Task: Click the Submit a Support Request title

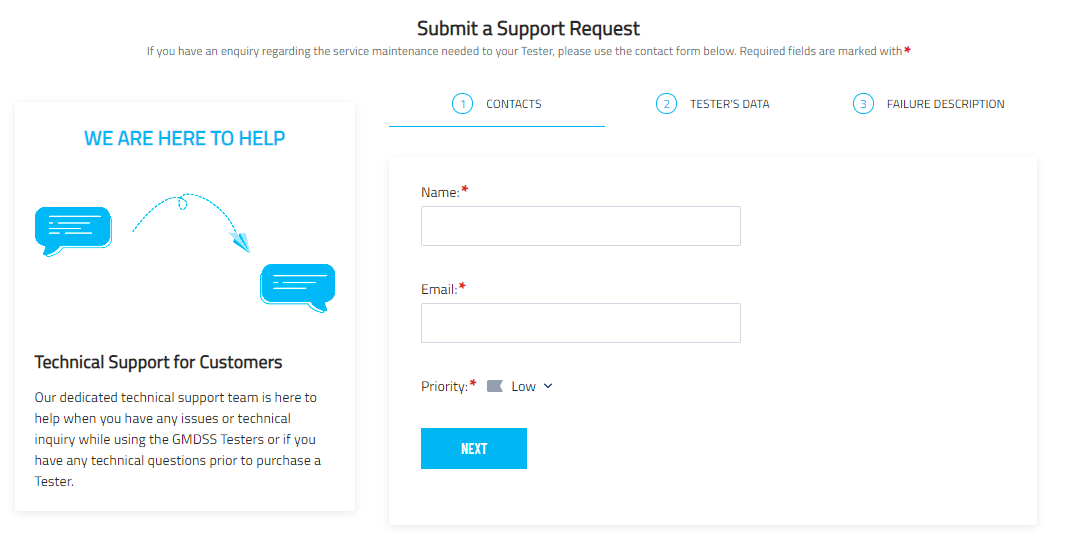Action: point(528,28)
